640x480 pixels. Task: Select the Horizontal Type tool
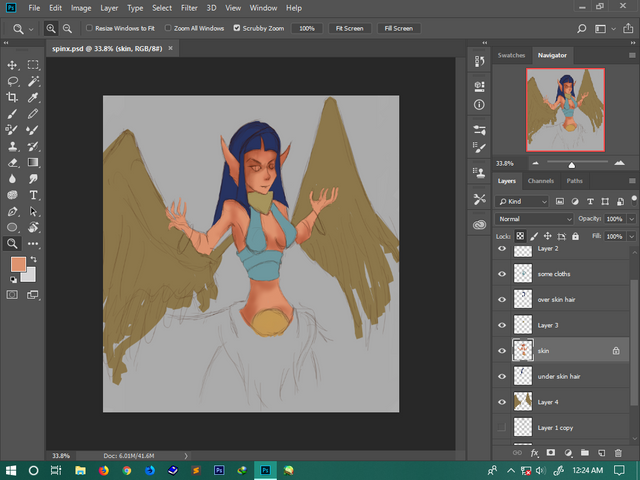(33, 195)
